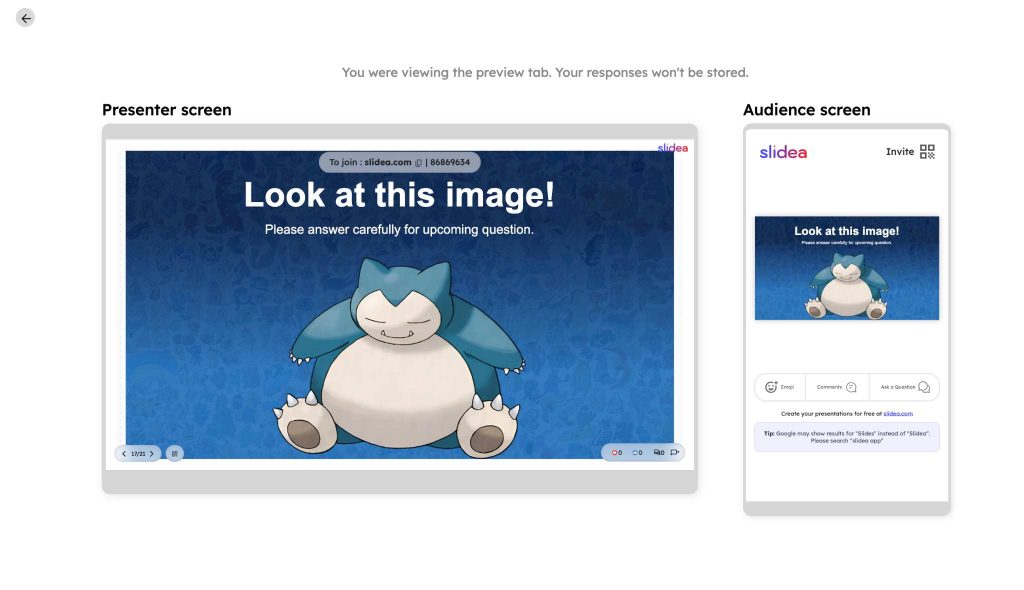Go to previous slide with left chevron

124,453
